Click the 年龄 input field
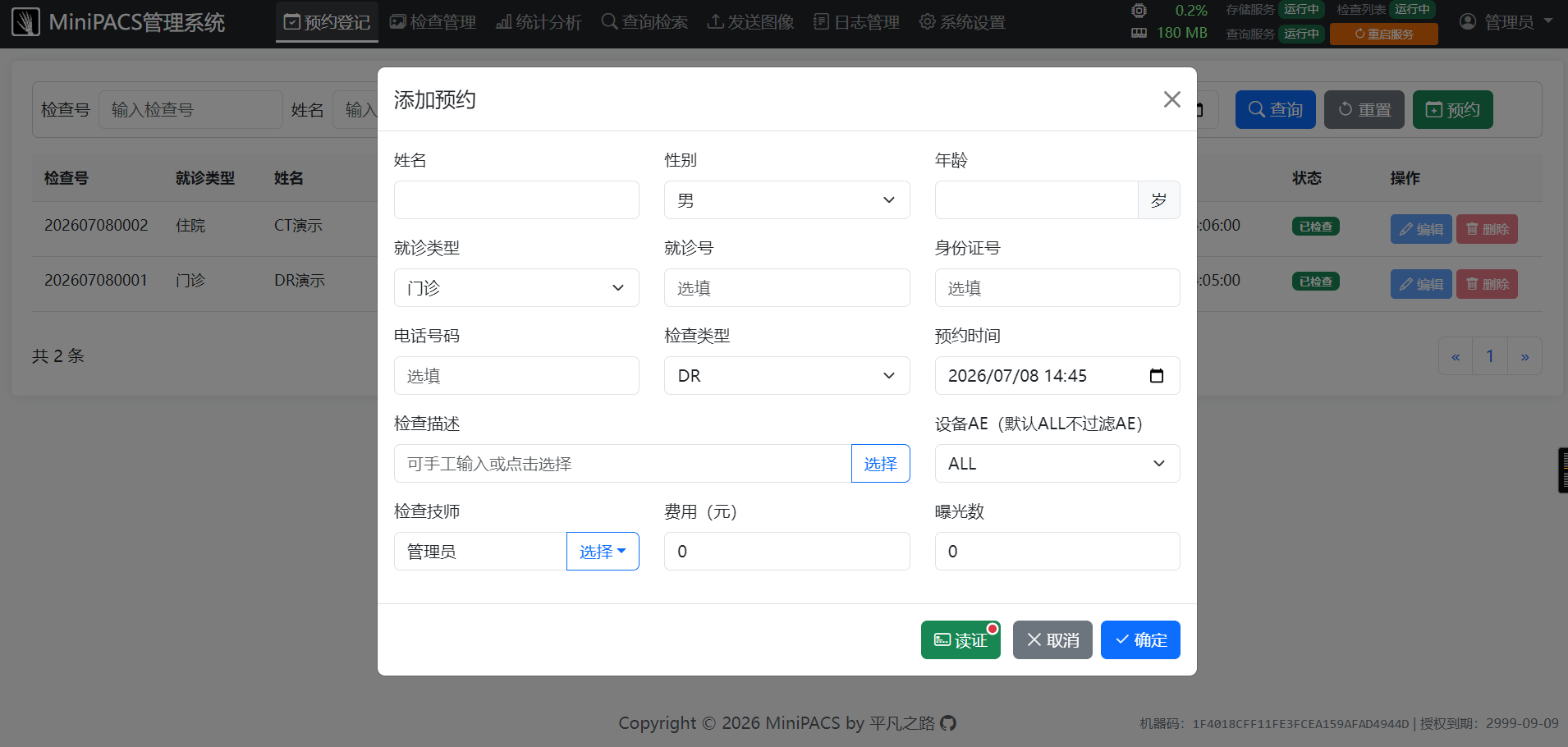Viewport: 1568px width, 747px height. pos(1036,199)
